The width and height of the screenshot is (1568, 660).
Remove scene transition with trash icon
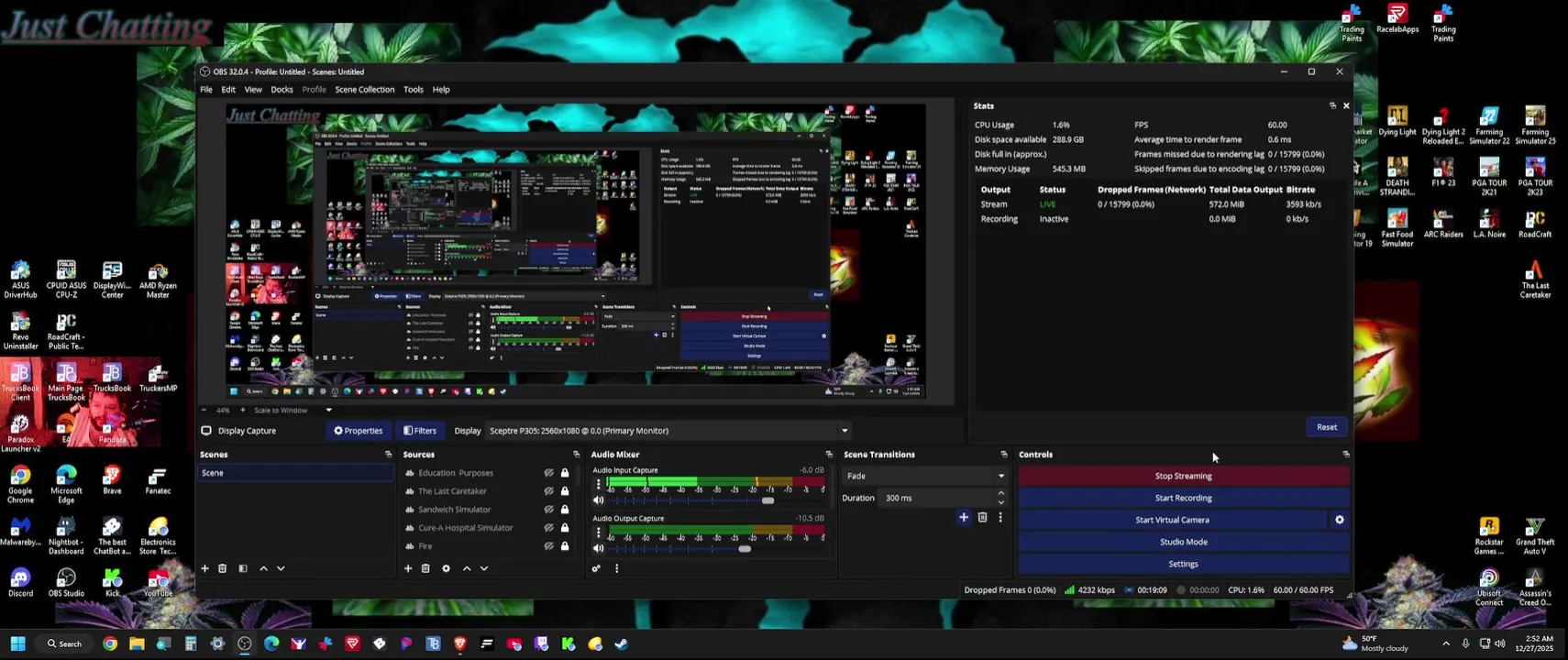pos(982,518)
